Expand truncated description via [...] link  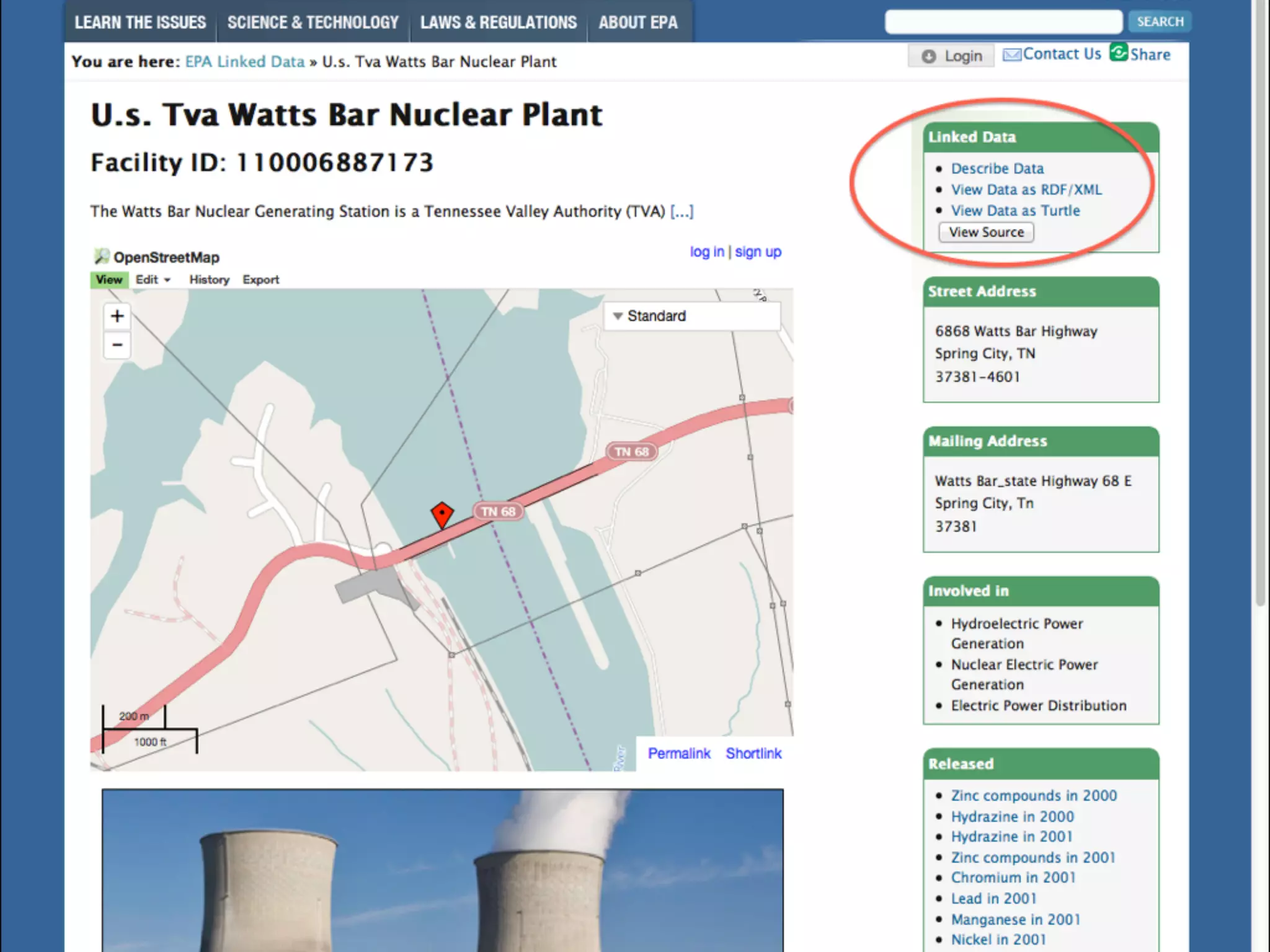[x=682, y=212]
